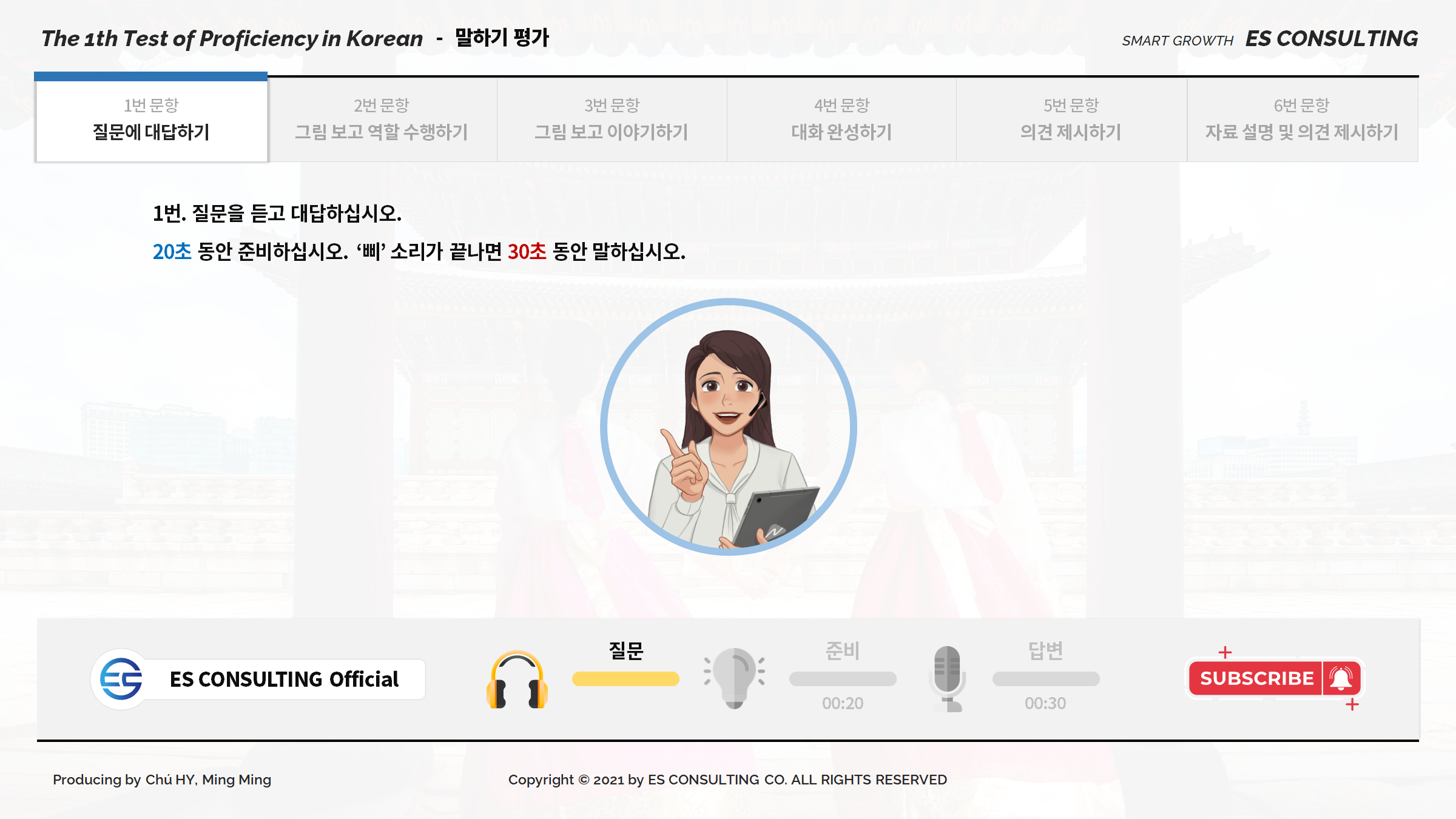Click the notification bell on Subscribe
The height and width of the screenshot is (819, 1456).
pos(1341,678)
